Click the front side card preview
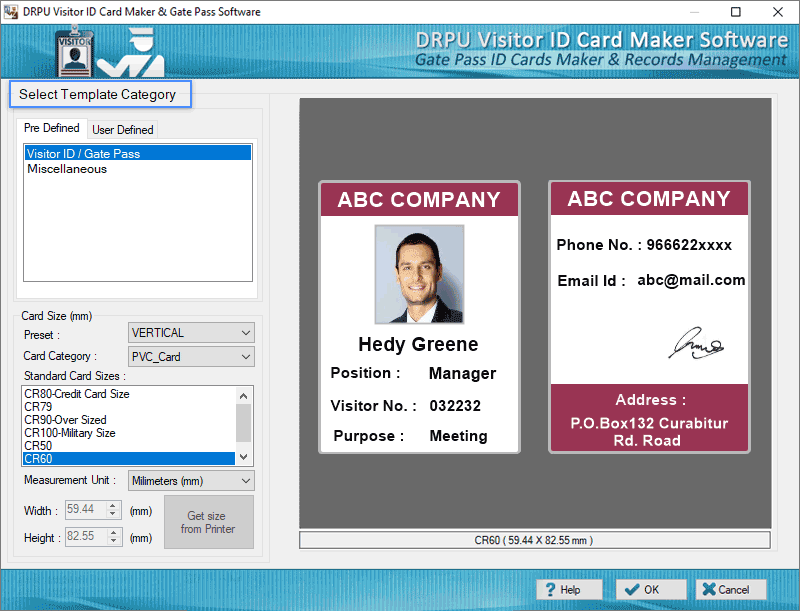Viewport: 800px width, 611px height. click(x=419, y=317)
